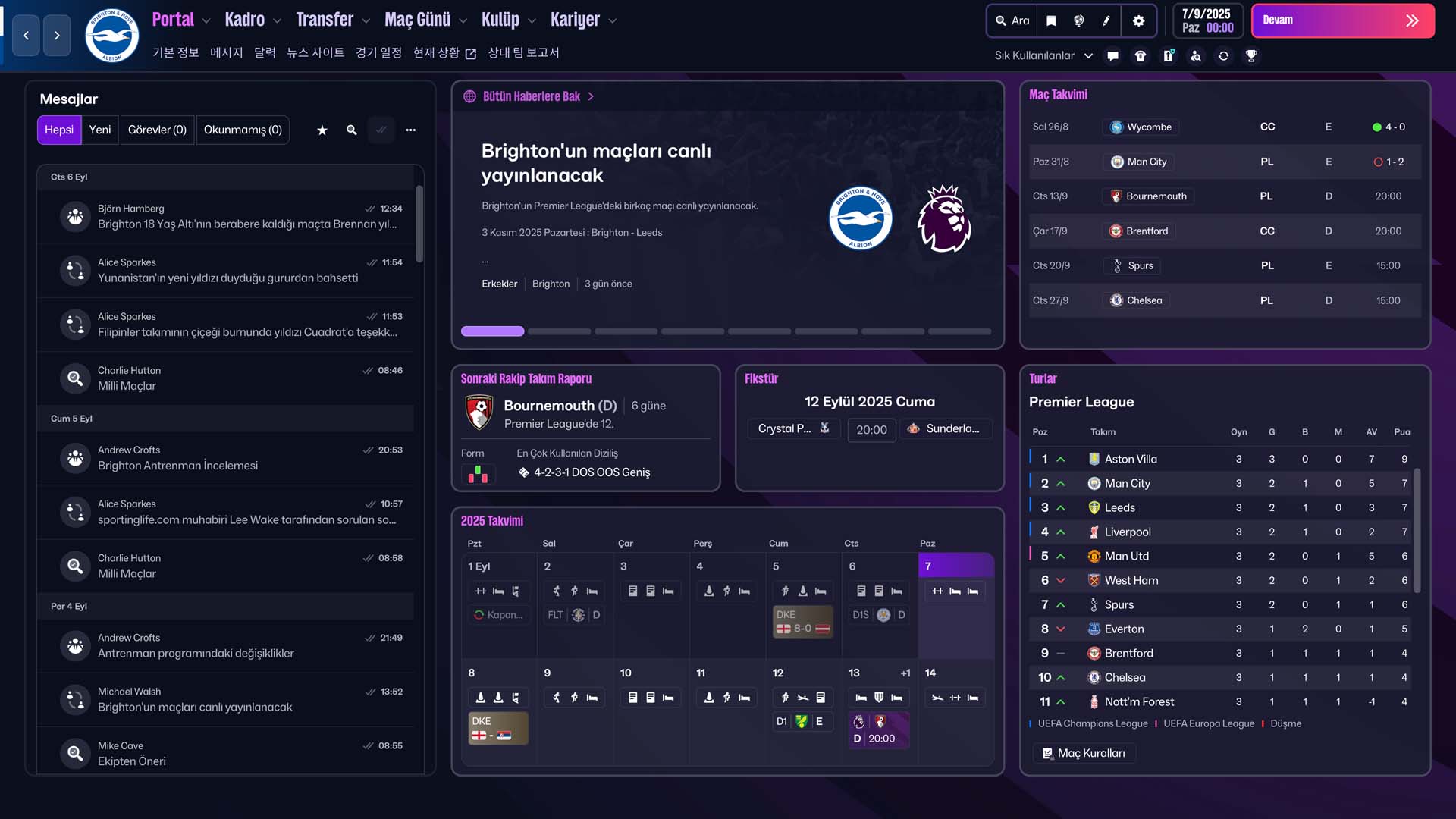
Task: Click the pencil edit icon
Action: pyautogui.click(x=1106, y=20)
